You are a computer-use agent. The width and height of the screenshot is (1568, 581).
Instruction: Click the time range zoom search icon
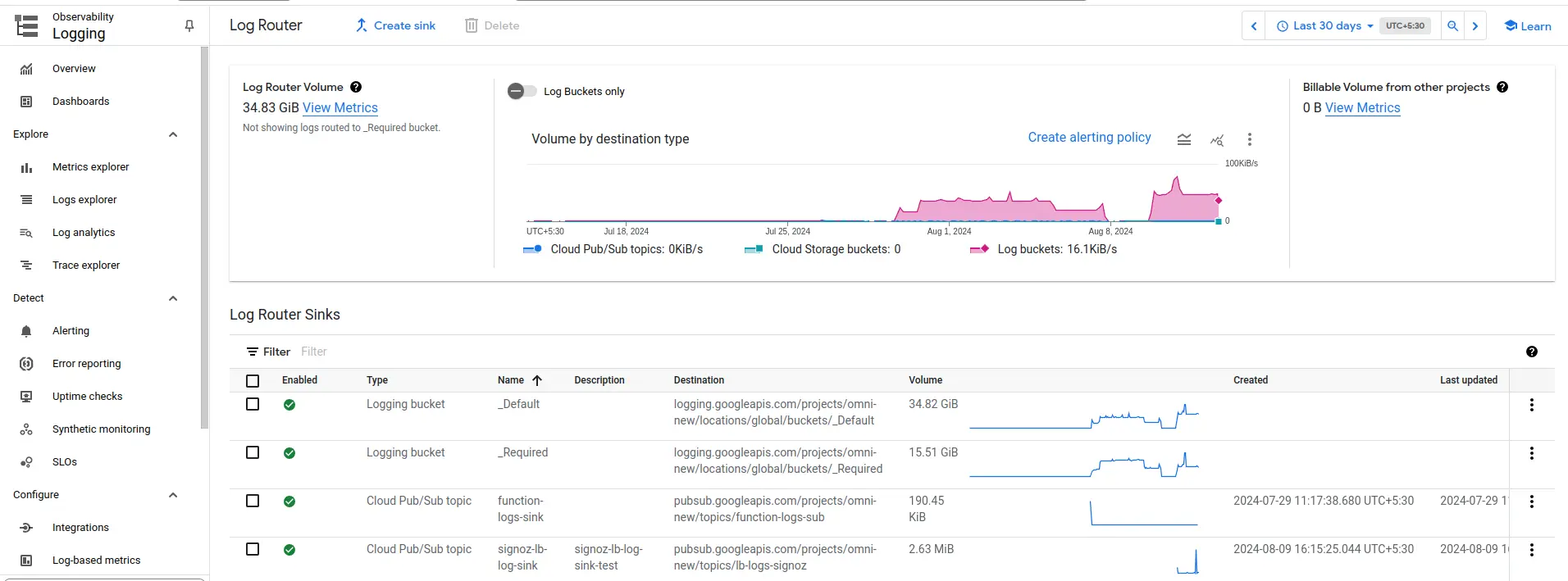click(1452, 26)
